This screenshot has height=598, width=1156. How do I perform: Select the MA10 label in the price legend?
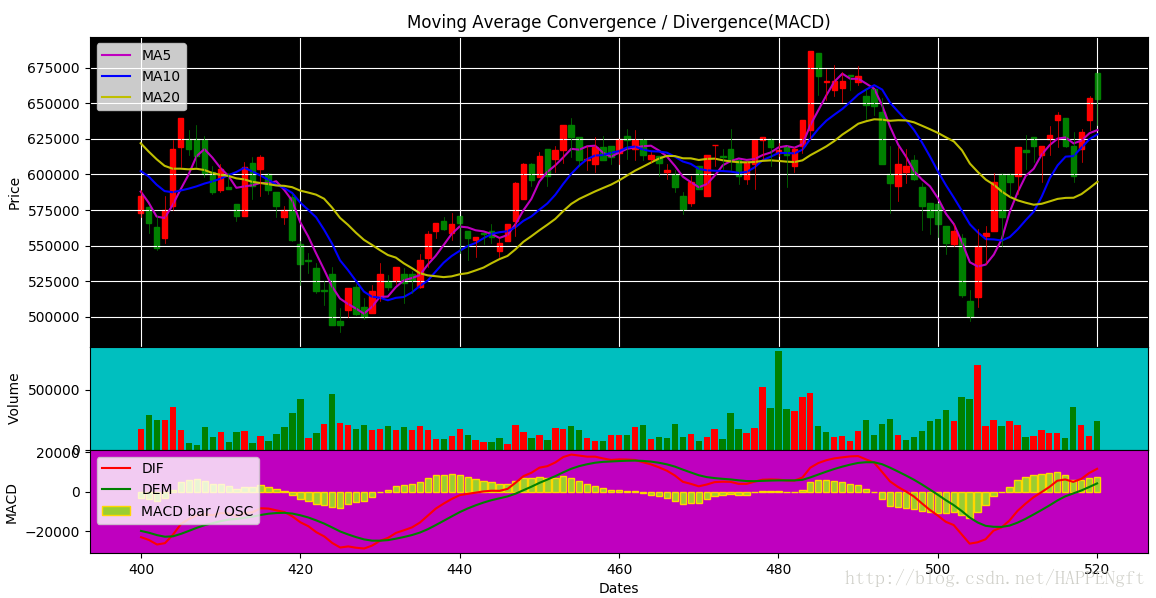click(x=161, y=76)
